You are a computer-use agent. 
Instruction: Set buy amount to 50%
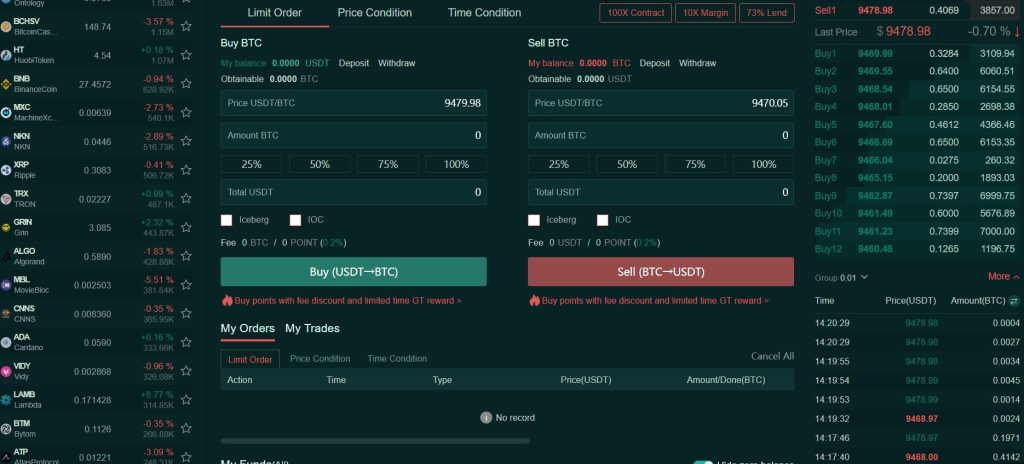pos(319,164)
